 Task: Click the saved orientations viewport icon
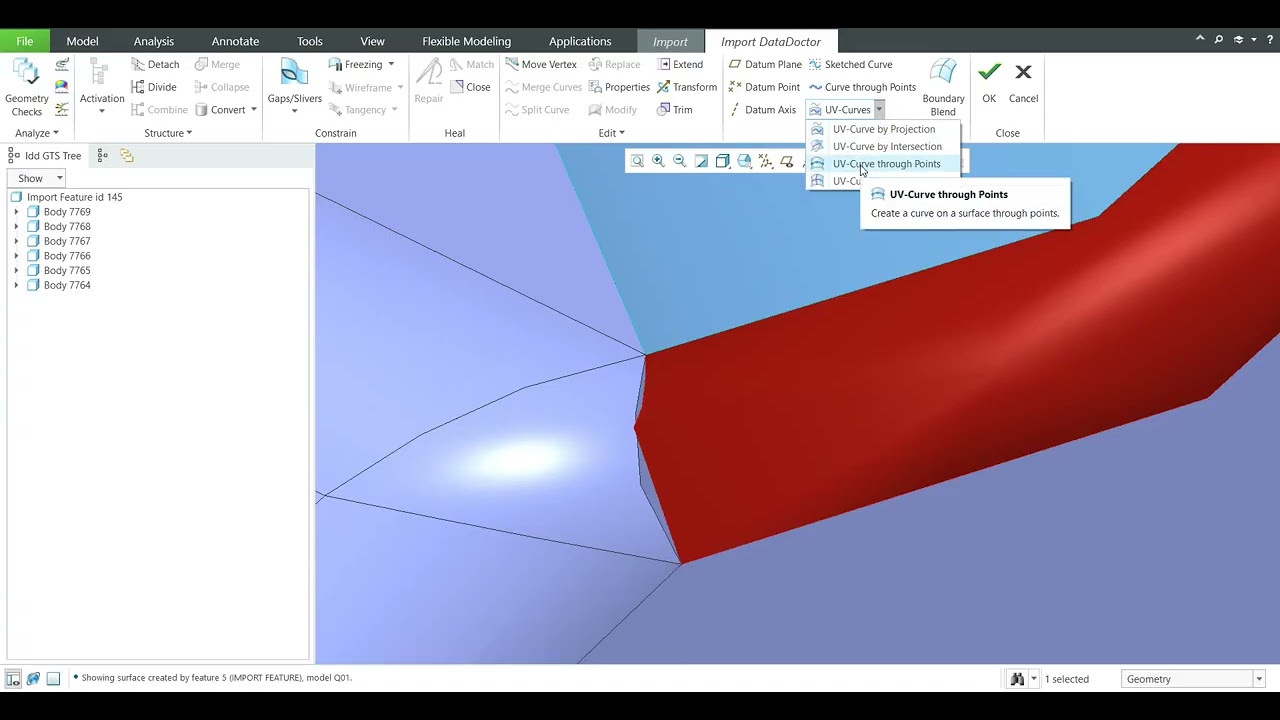tap(744, 161)
